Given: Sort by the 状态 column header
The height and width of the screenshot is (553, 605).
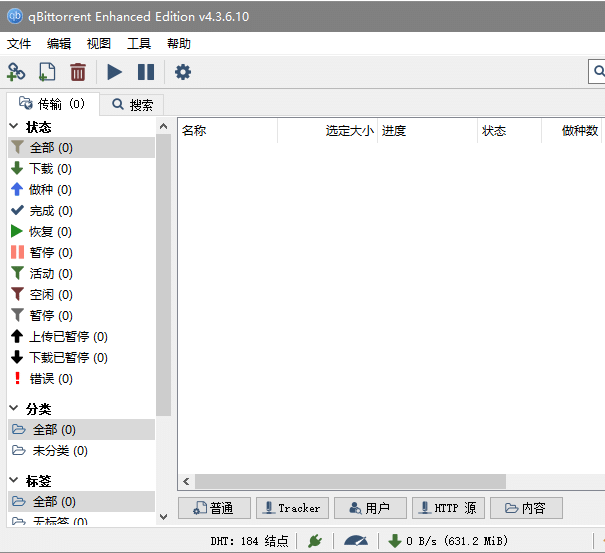Looking at the screenshot, I should tap(509, 131).
